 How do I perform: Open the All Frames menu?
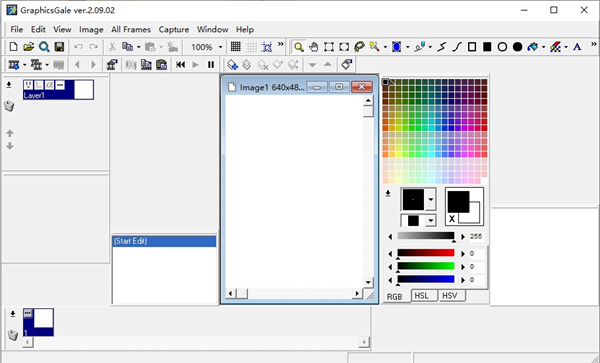click(x=131, y=29)
